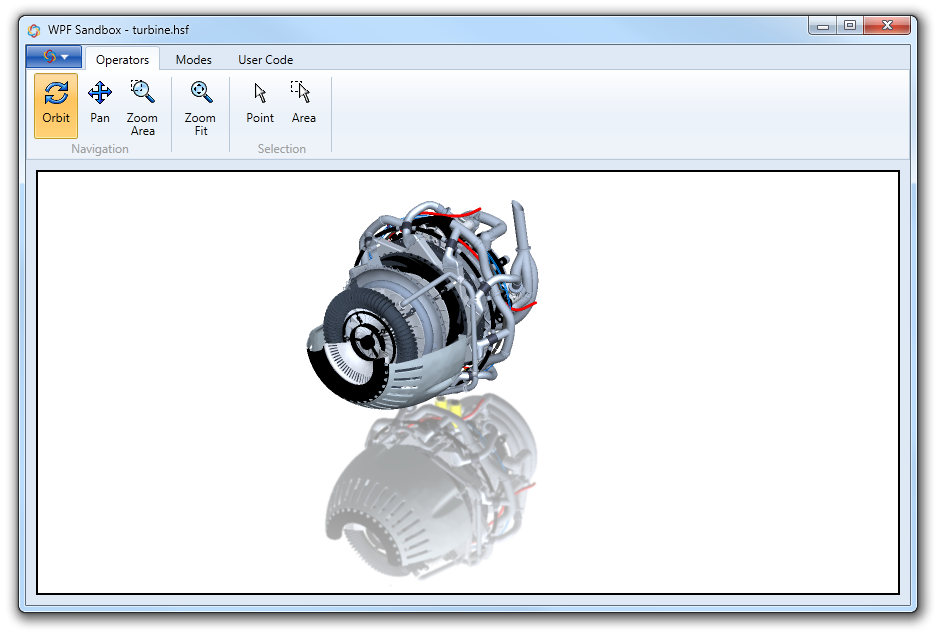Go to the User Code tab

(x=265, y=60)
